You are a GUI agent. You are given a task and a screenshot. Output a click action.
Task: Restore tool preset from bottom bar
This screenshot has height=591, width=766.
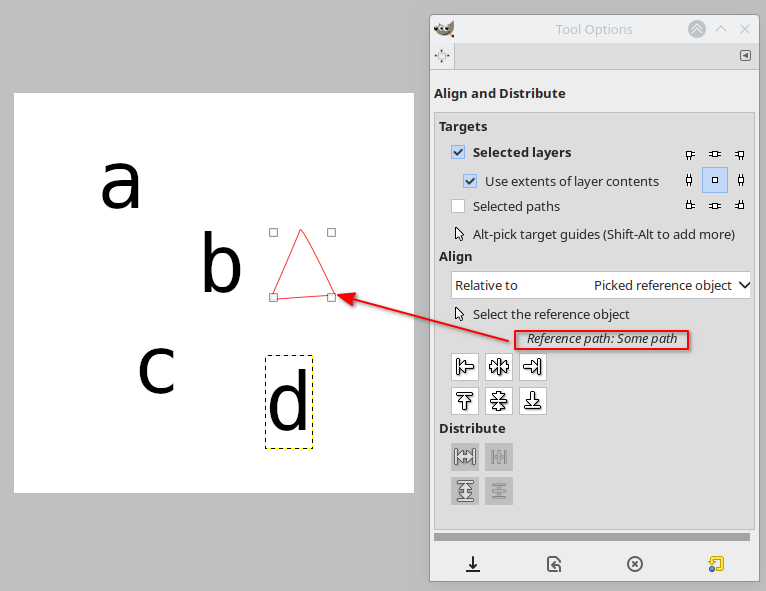[x=554, y=564]
